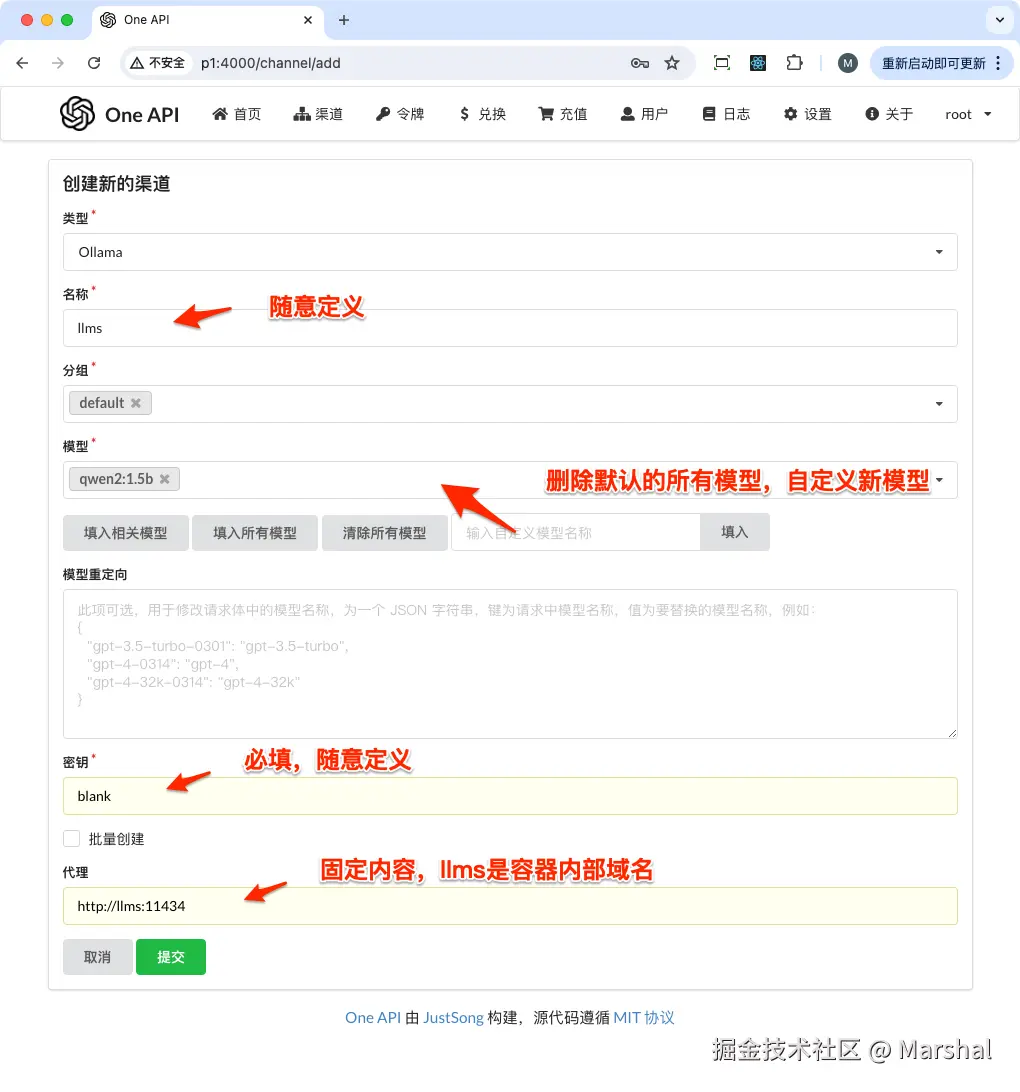Click the 填入 button for custom model
Viewport: 1020px width, 1092px height.
pyautogui.click(x=735, y=532)
